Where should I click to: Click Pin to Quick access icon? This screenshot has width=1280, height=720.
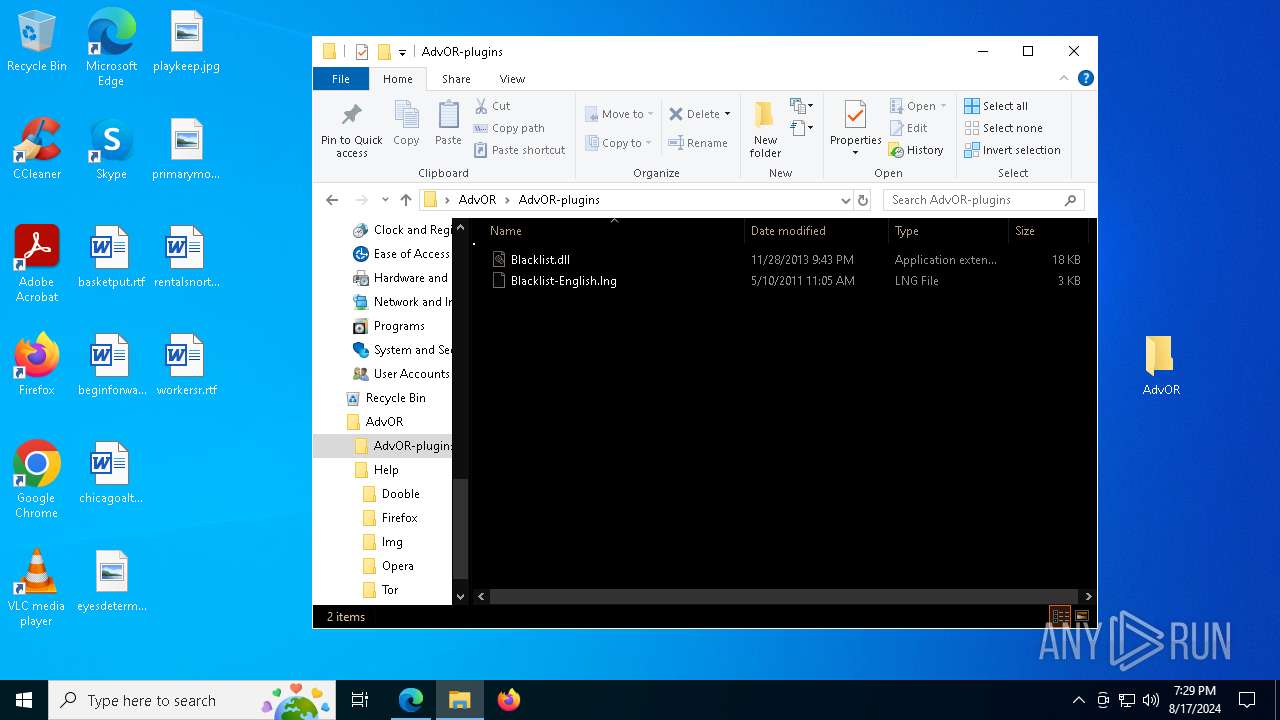tap(351, 114)
